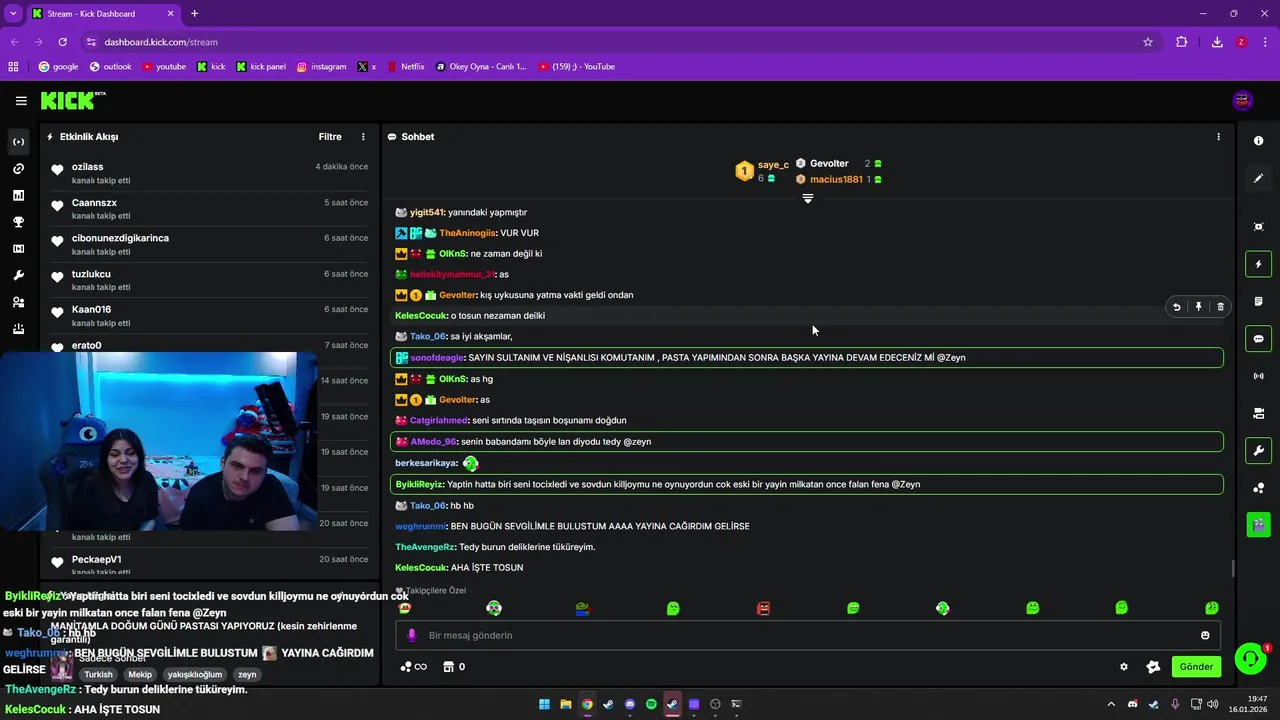Click the screen capture icon in right sidebar
The width and height of the screenshot is (1280, 720).
click(1258, 227)
